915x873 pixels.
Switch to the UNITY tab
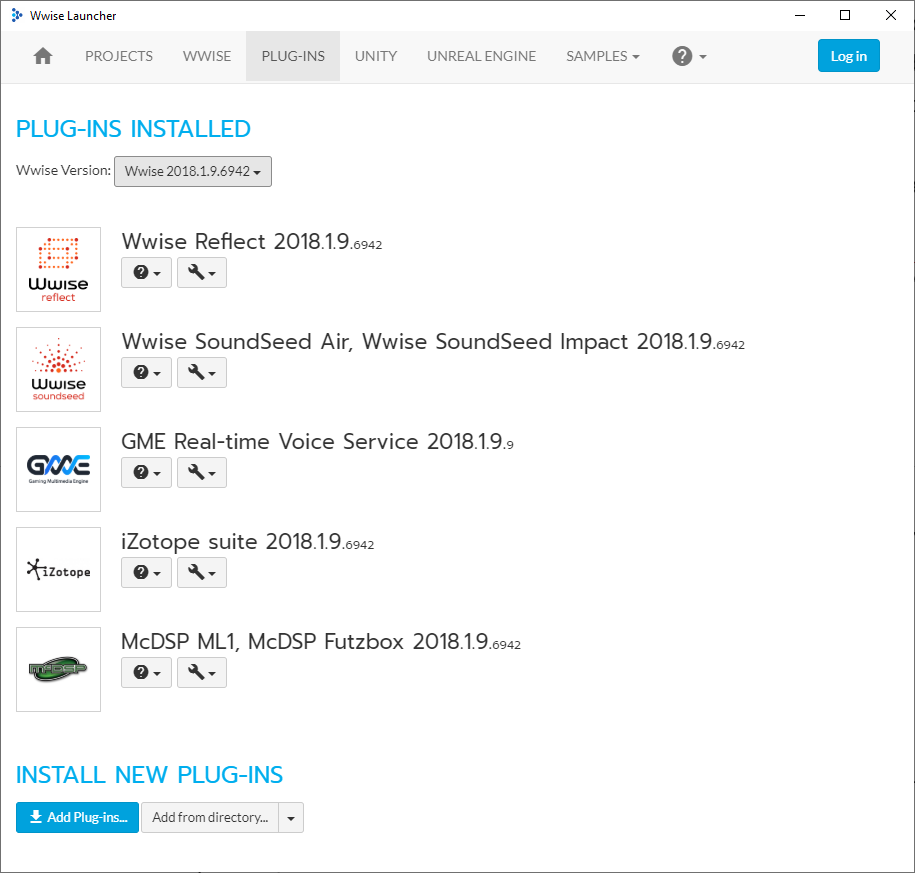pyautogui.click(x=376, y=56)
